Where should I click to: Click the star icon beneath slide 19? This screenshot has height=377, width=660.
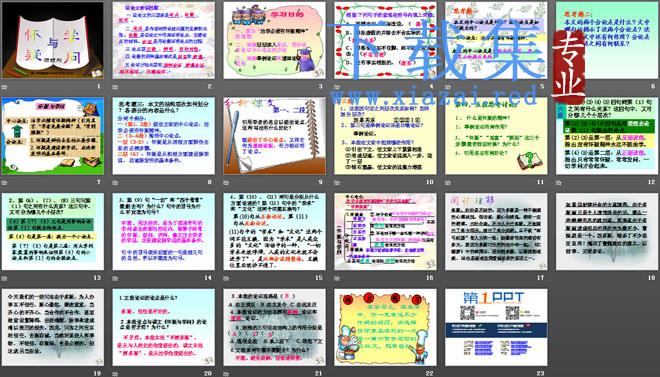tap(5, 373)
